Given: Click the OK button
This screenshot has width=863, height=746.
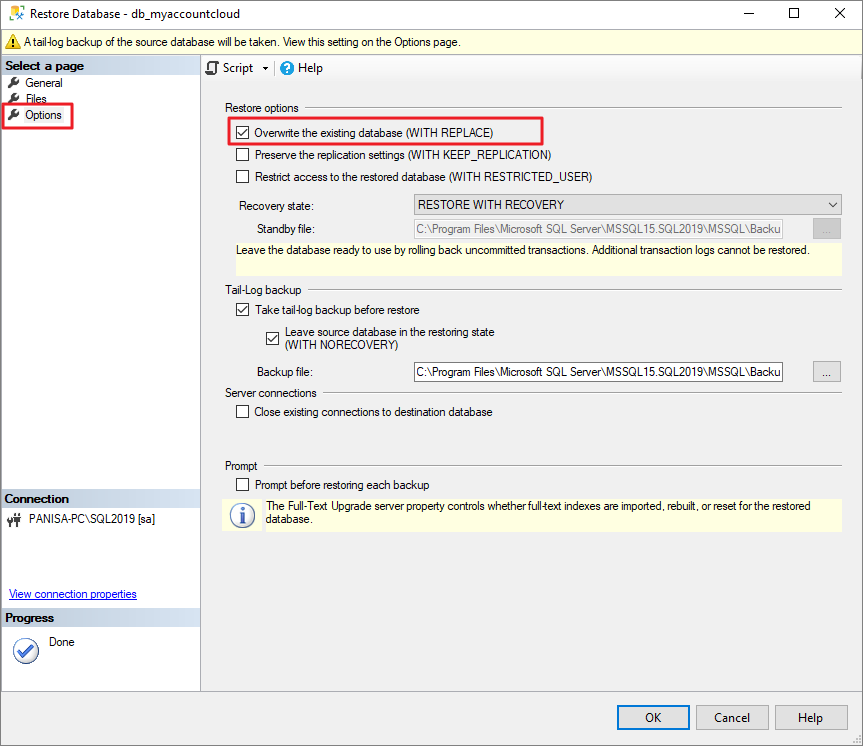Looking at the screenshot, I should pos(653,717).
